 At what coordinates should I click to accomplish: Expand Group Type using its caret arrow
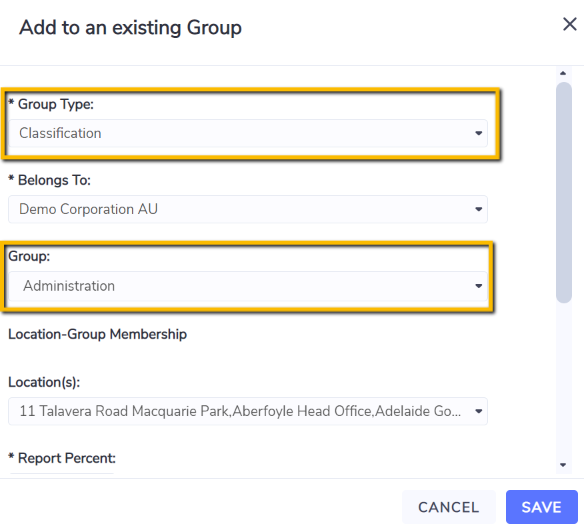[479, 133]
